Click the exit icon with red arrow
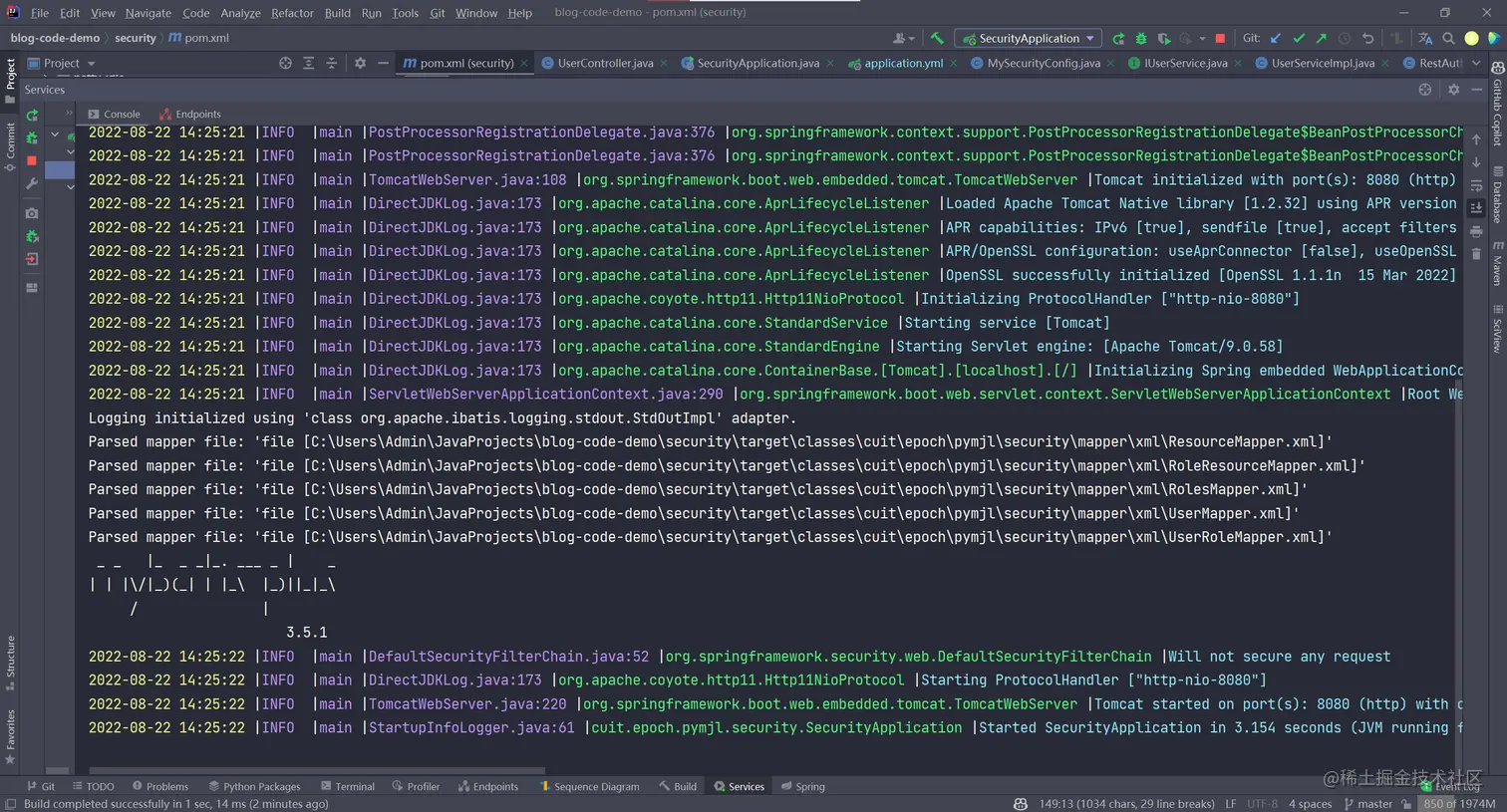This screenshot has width=1507, height=812. tap(32, 258)
